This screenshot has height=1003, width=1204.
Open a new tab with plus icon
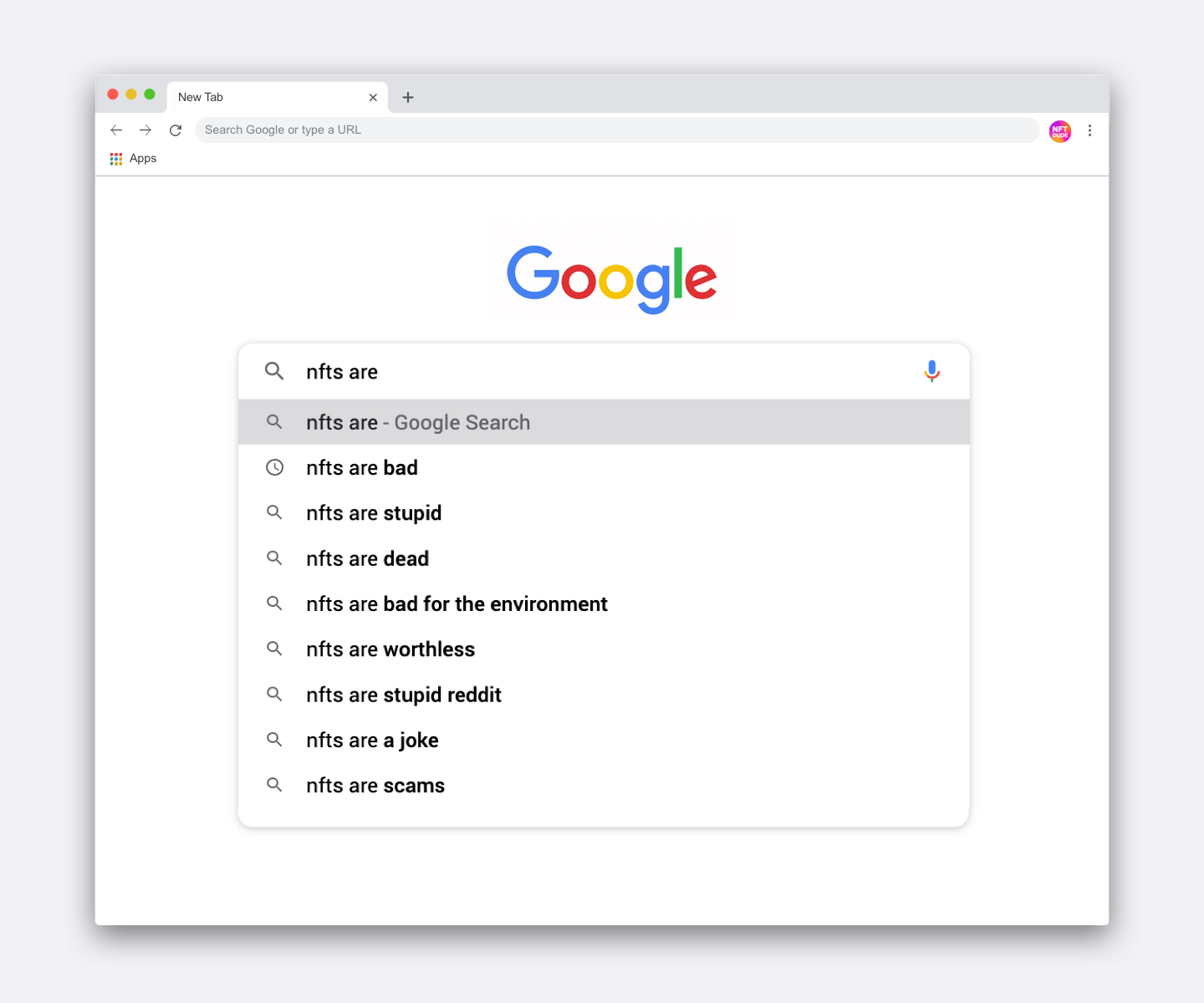pyautogui.click(x=408, y=97)
